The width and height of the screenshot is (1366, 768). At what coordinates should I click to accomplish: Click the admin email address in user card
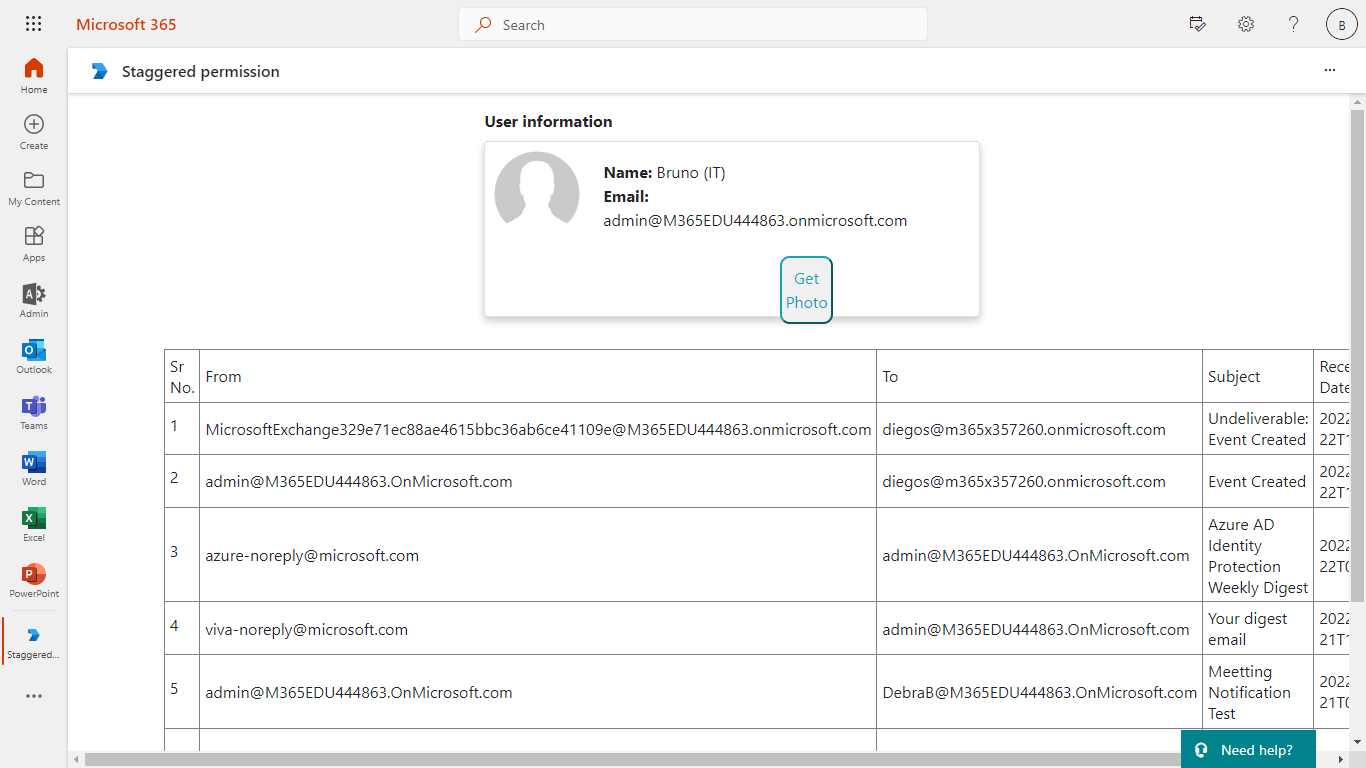click(x=755, y=221)
